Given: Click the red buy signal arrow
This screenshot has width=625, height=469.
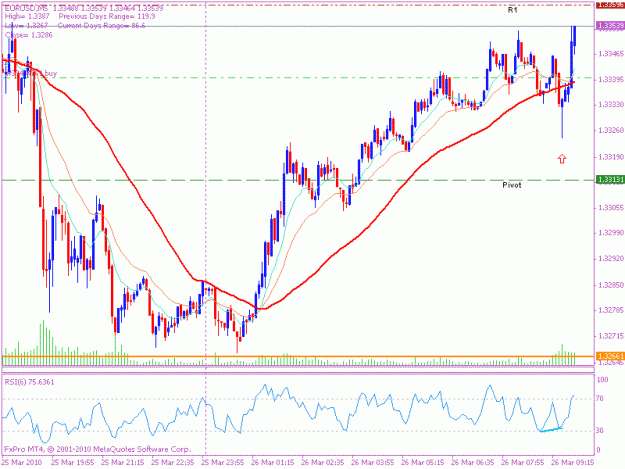Looking at the screenshot, I should (x=562, y=159).
